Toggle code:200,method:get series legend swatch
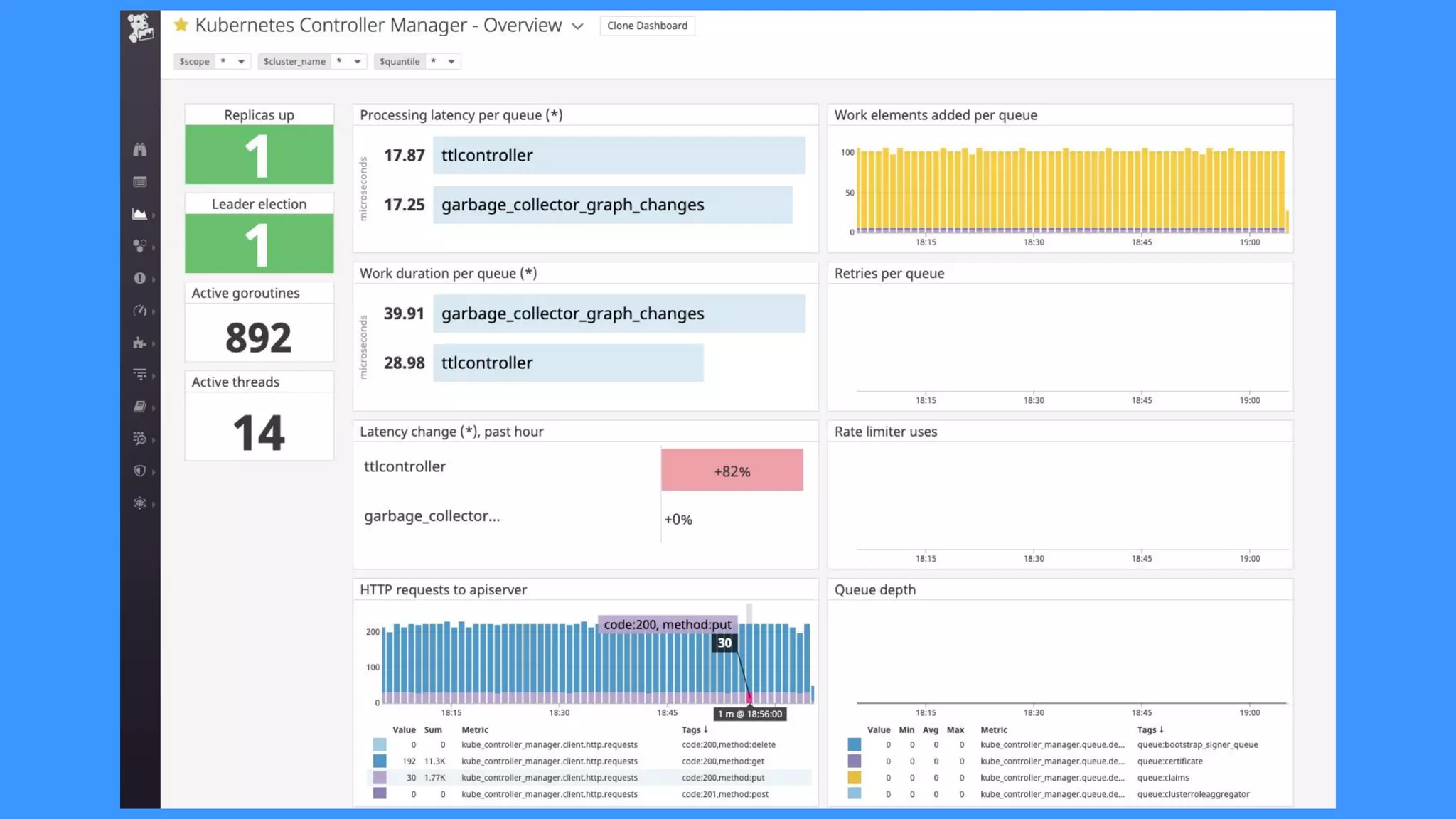 tap(380, 761)
